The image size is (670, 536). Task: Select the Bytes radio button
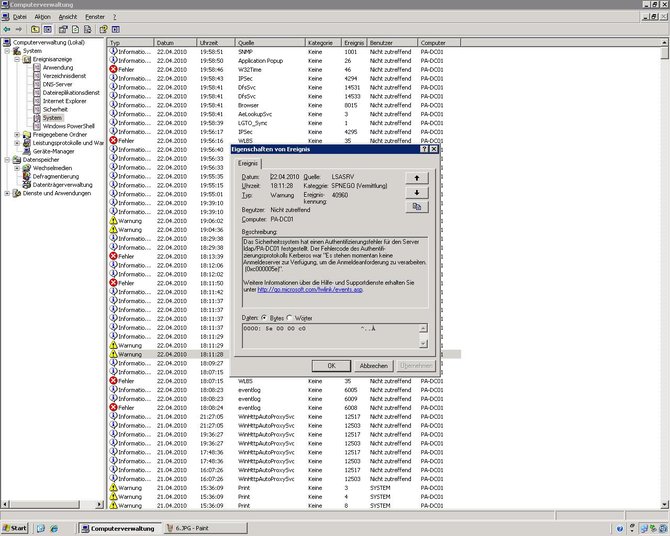[x=264, y=318]
